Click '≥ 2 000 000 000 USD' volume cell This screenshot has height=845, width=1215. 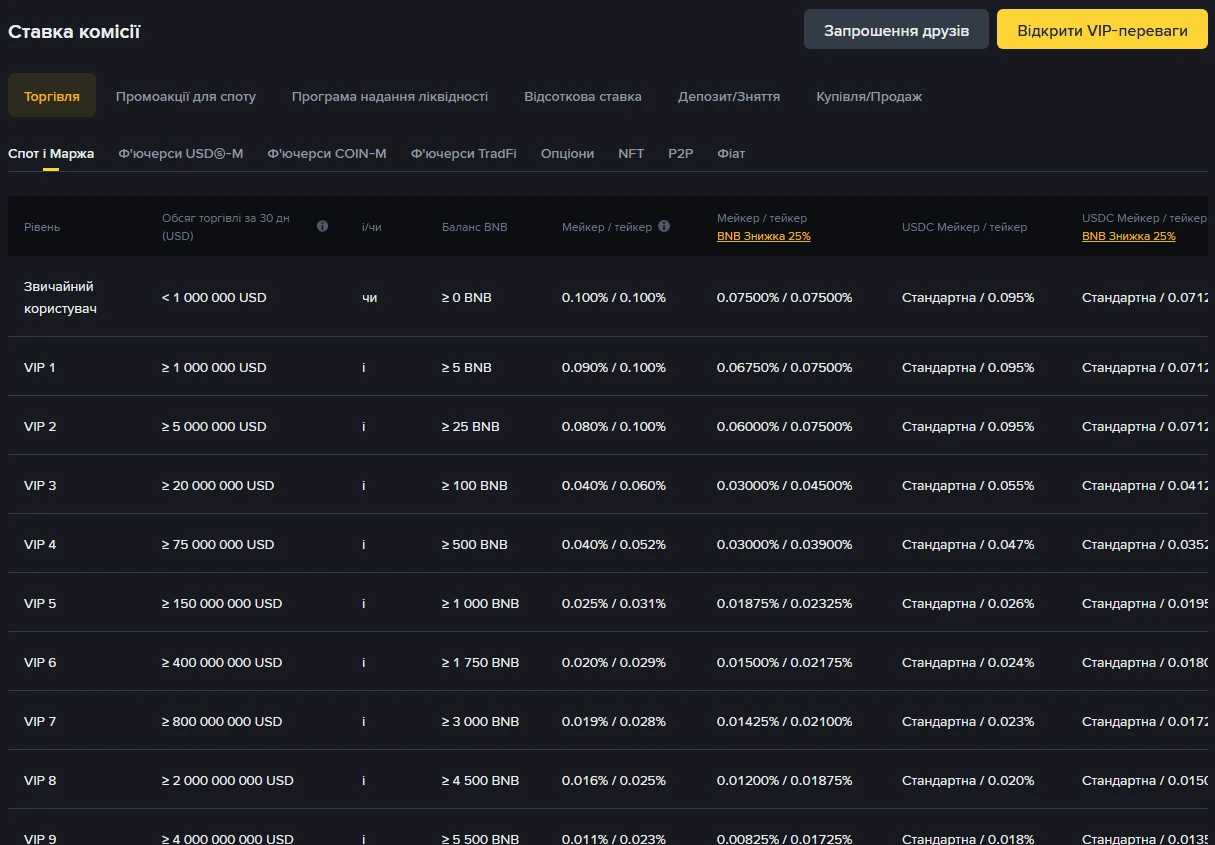pos(228,780)
